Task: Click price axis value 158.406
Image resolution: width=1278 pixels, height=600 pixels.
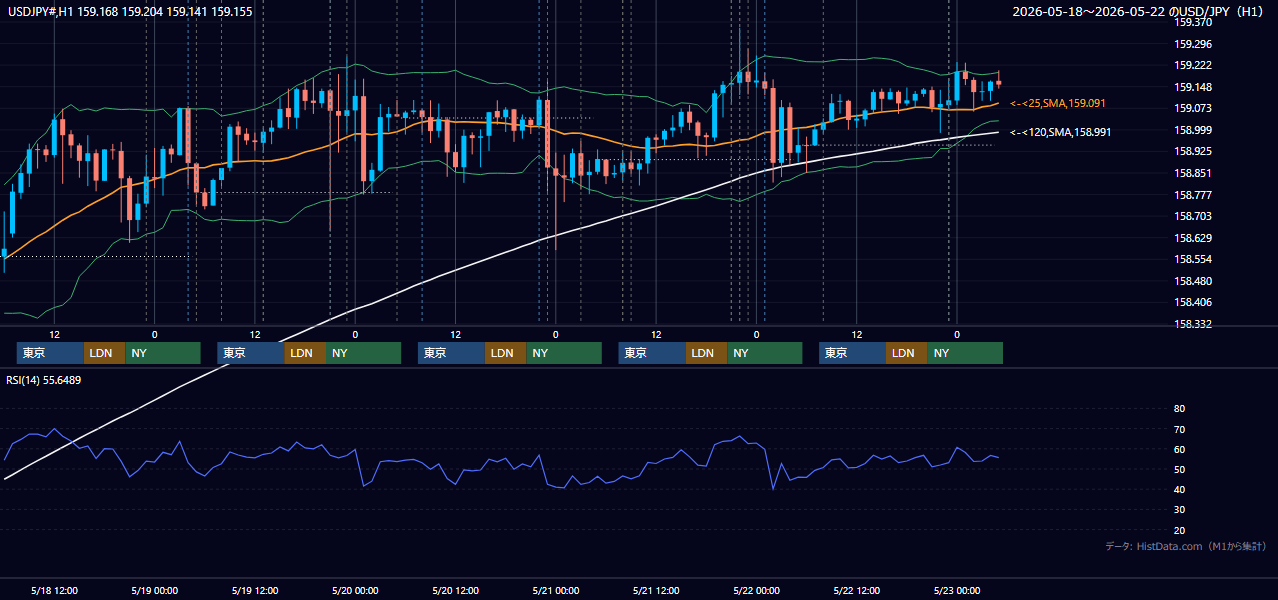Action: (1193, 302)
